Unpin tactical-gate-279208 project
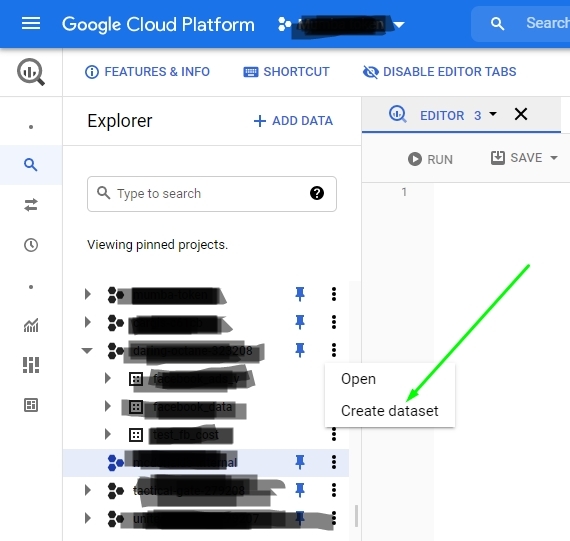 (x=300, y=490)
